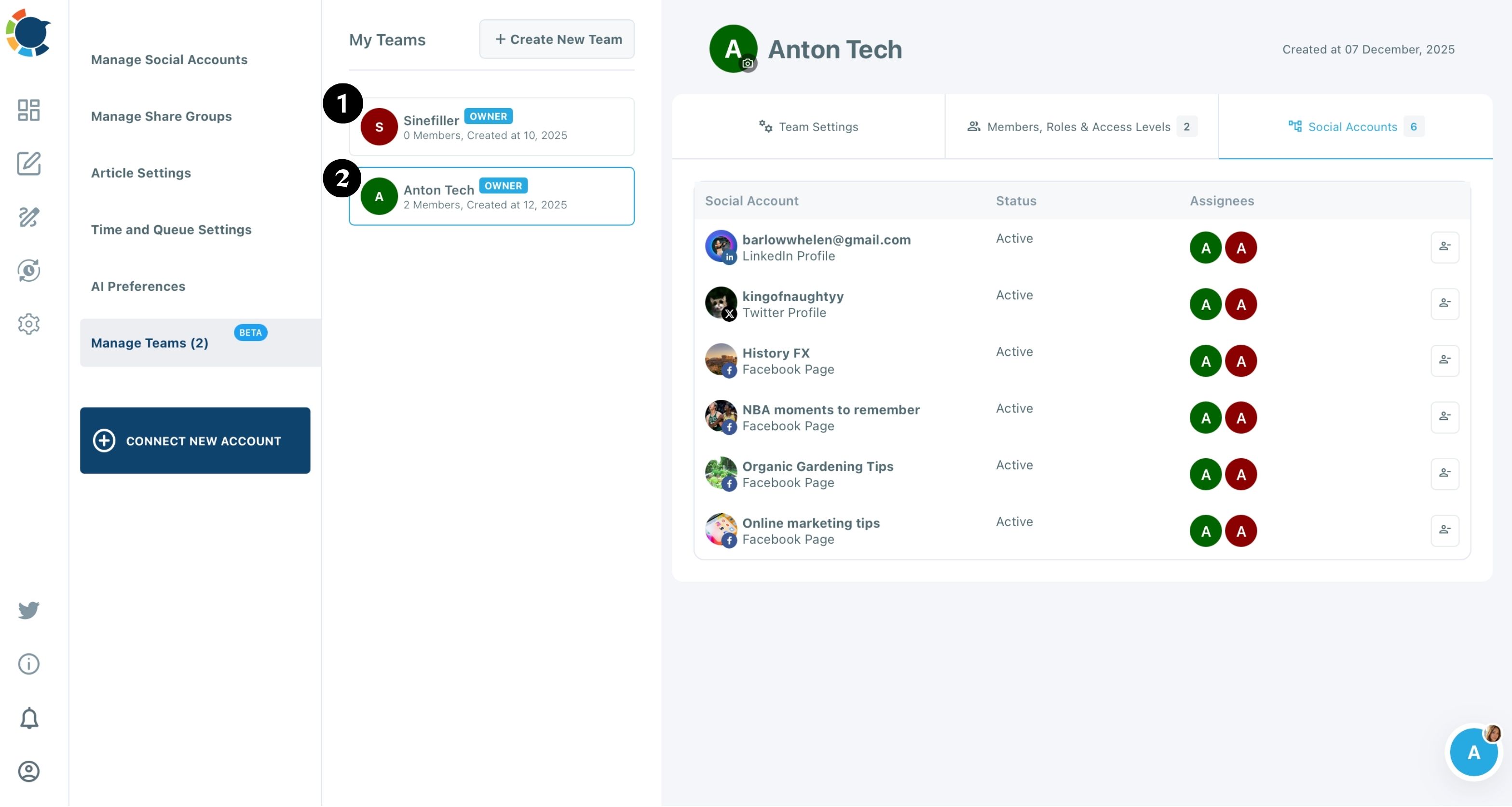This screenshot has width=1512, height=807.
Task: Click green assignee avatar in barlowwhelen row
Action: (x=1205, y=247)
